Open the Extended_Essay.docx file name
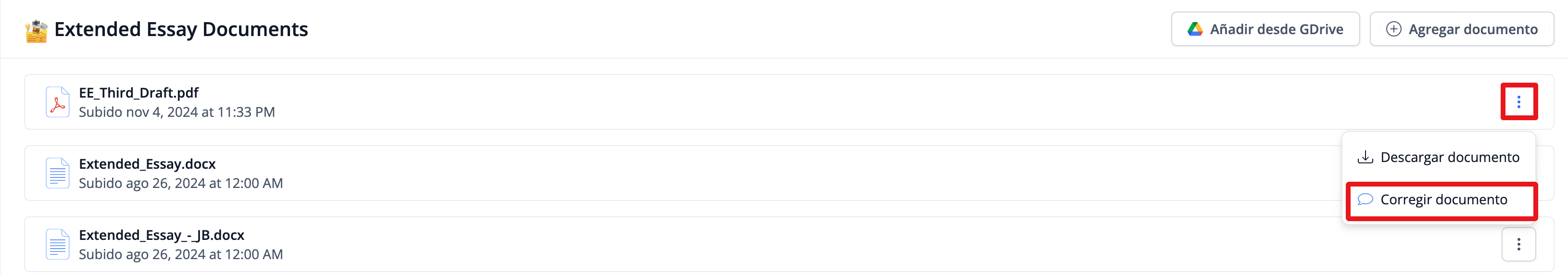This screenshot has width=1568, height=275. 147,163
